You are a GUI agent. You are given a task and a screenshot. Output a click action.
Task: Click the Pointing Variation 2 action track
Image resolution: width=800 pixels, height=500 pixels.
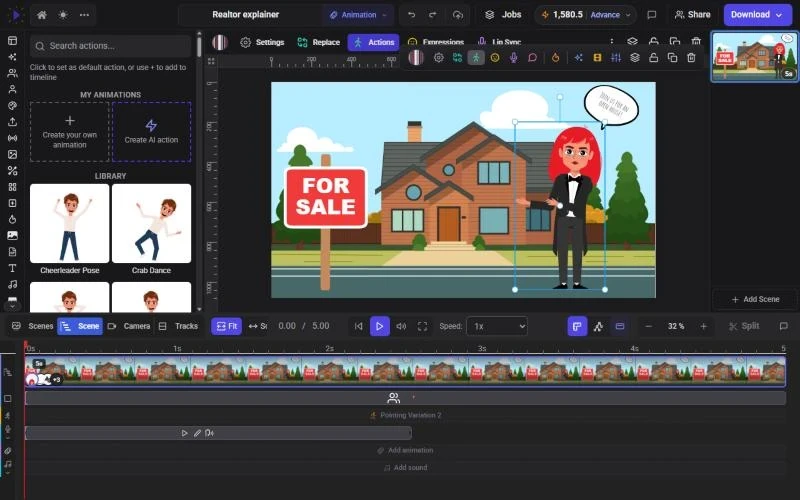(x=406, y=415)
